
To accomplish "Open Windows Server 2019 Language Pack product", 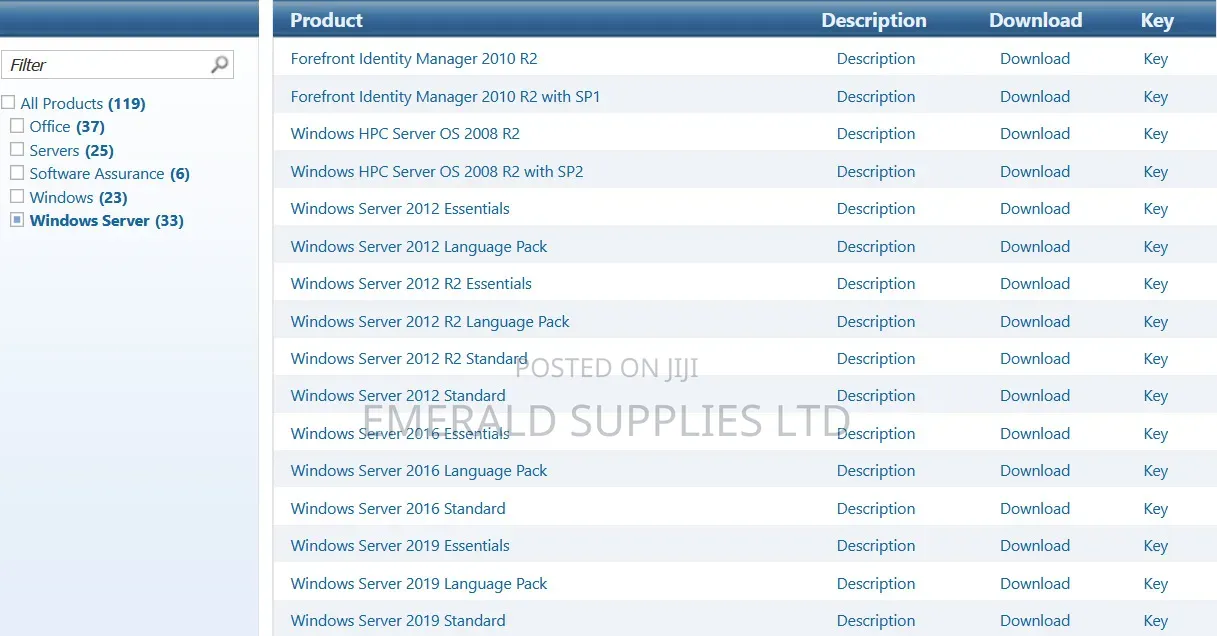I will pos(419,584).
